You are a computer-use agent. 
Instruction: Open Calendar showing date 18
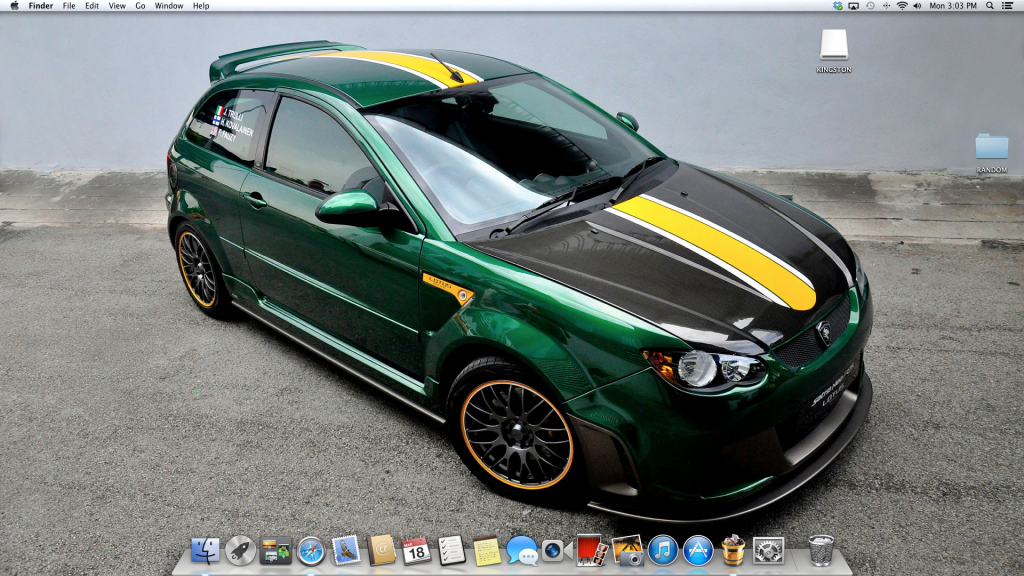416,550
